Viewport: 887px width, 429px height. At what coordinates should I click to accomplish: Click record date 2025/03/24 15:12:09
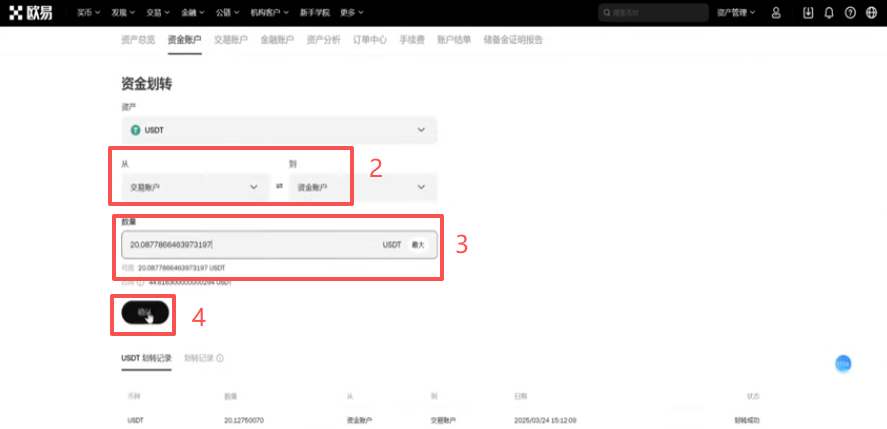click(545, 421)
